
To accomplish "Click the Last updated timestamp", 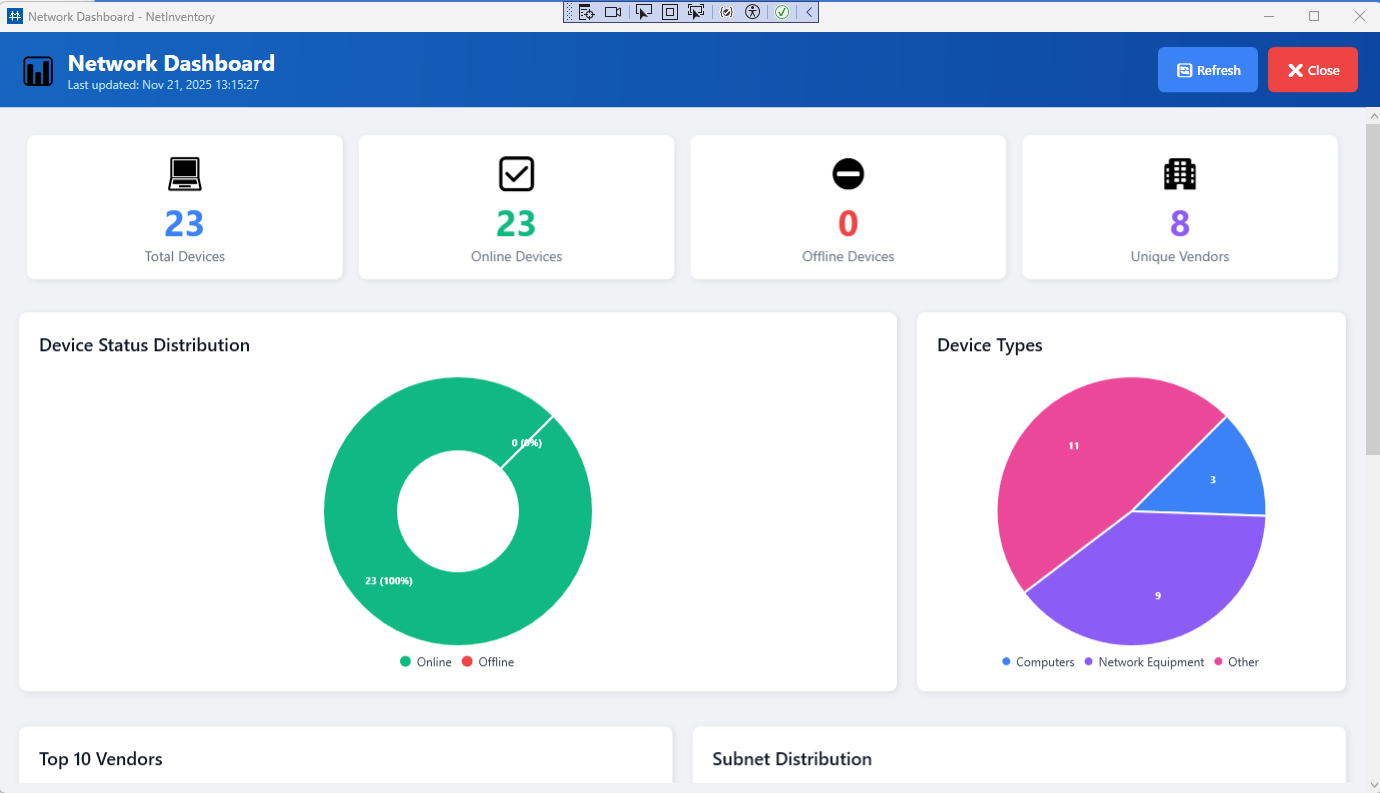I will (x=164, y=86).
